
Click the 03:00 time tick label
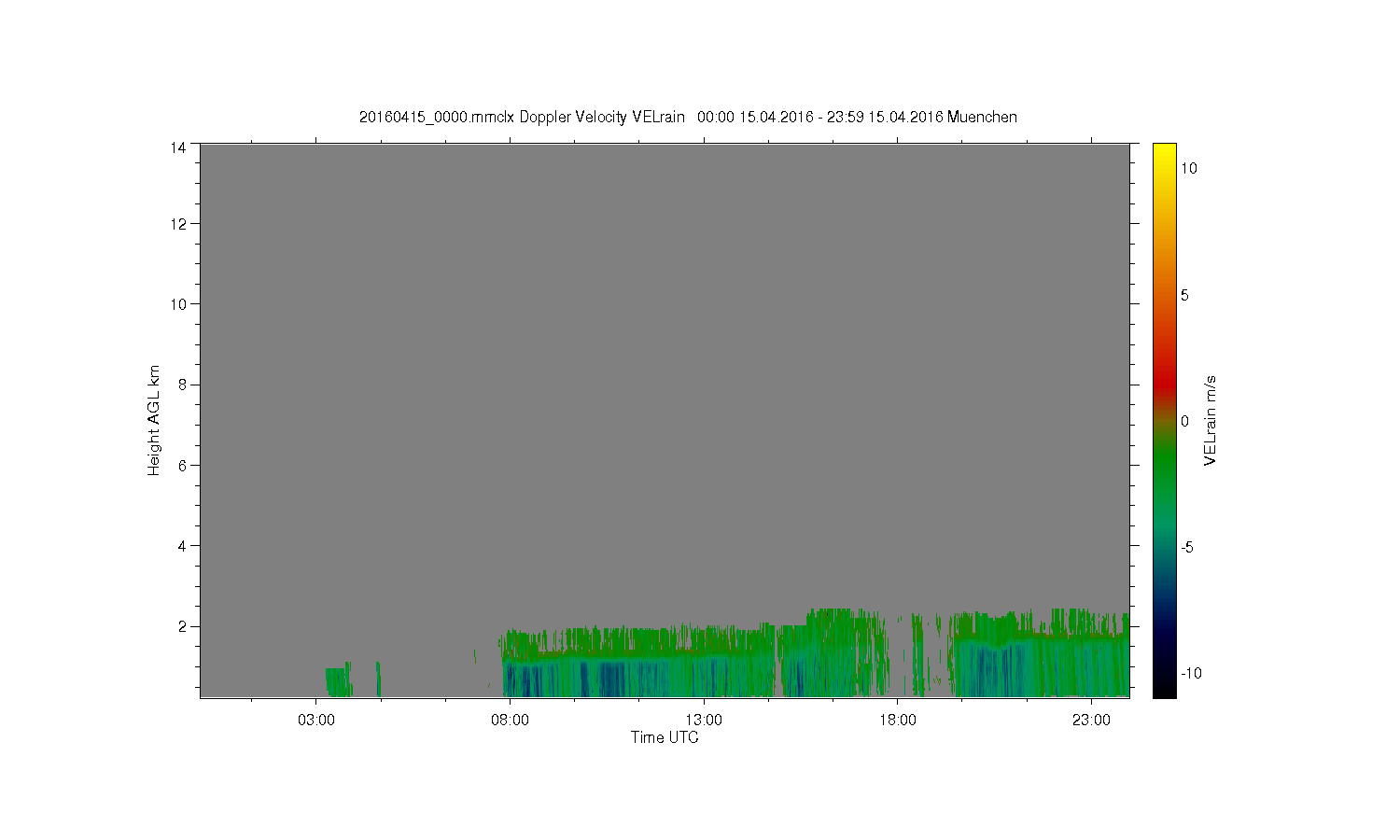316,721
